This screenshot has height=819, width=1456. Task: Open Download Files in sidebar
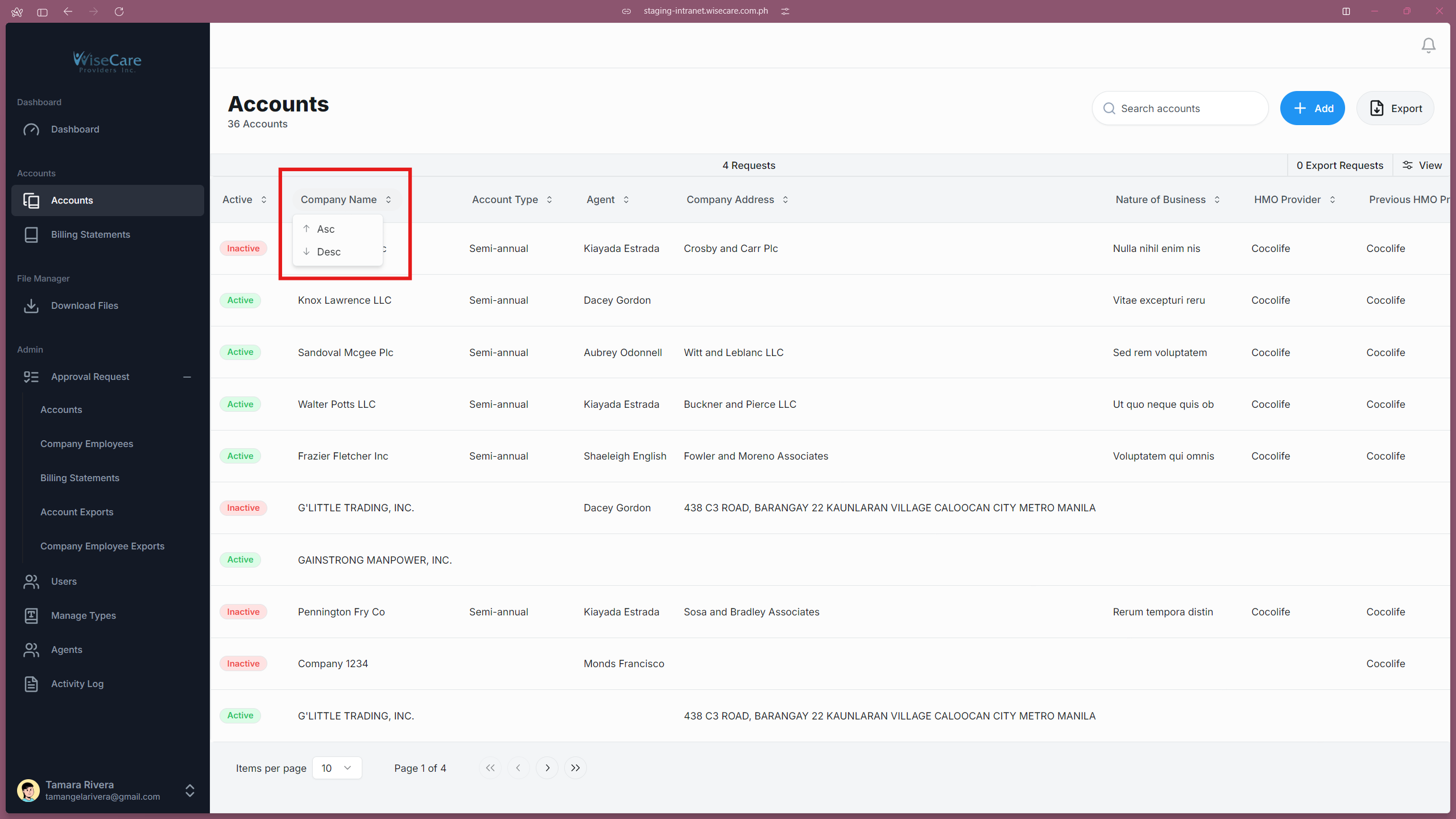point(84,306)
